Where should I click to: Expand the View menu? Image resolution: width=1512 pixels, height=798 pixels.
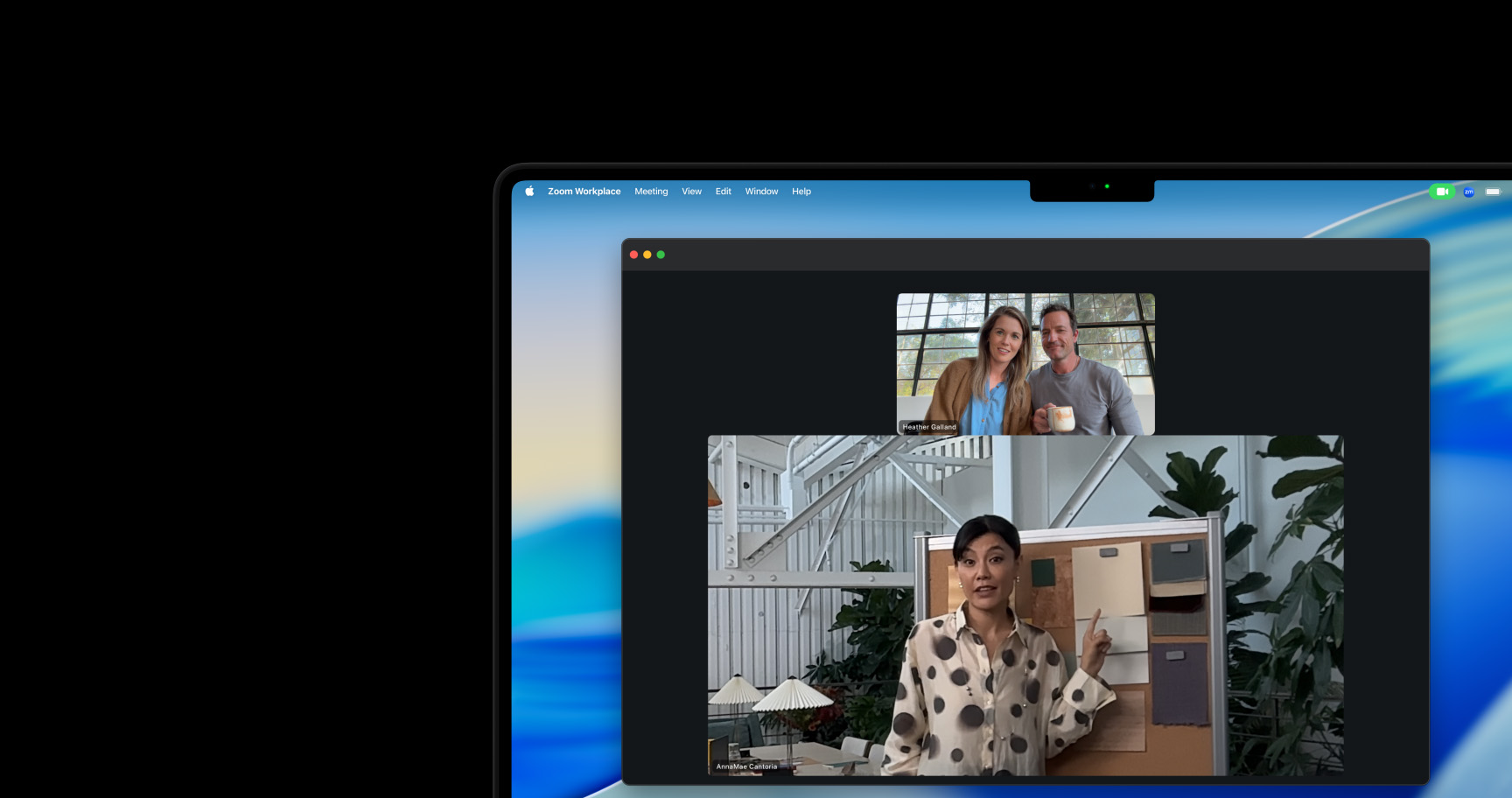691,192
